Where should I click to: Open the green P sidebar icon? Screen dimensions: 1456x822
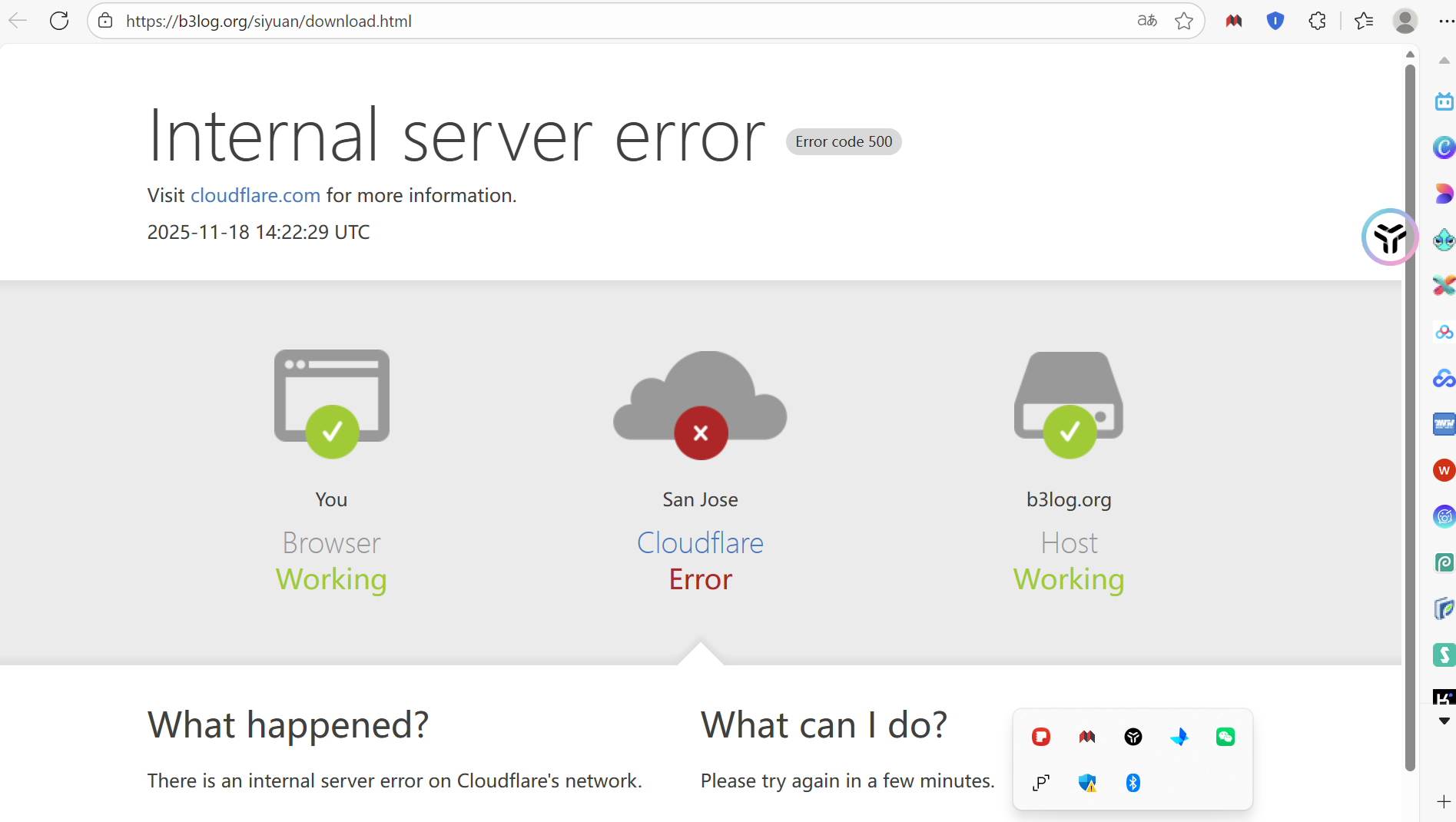pos(1444,562)
